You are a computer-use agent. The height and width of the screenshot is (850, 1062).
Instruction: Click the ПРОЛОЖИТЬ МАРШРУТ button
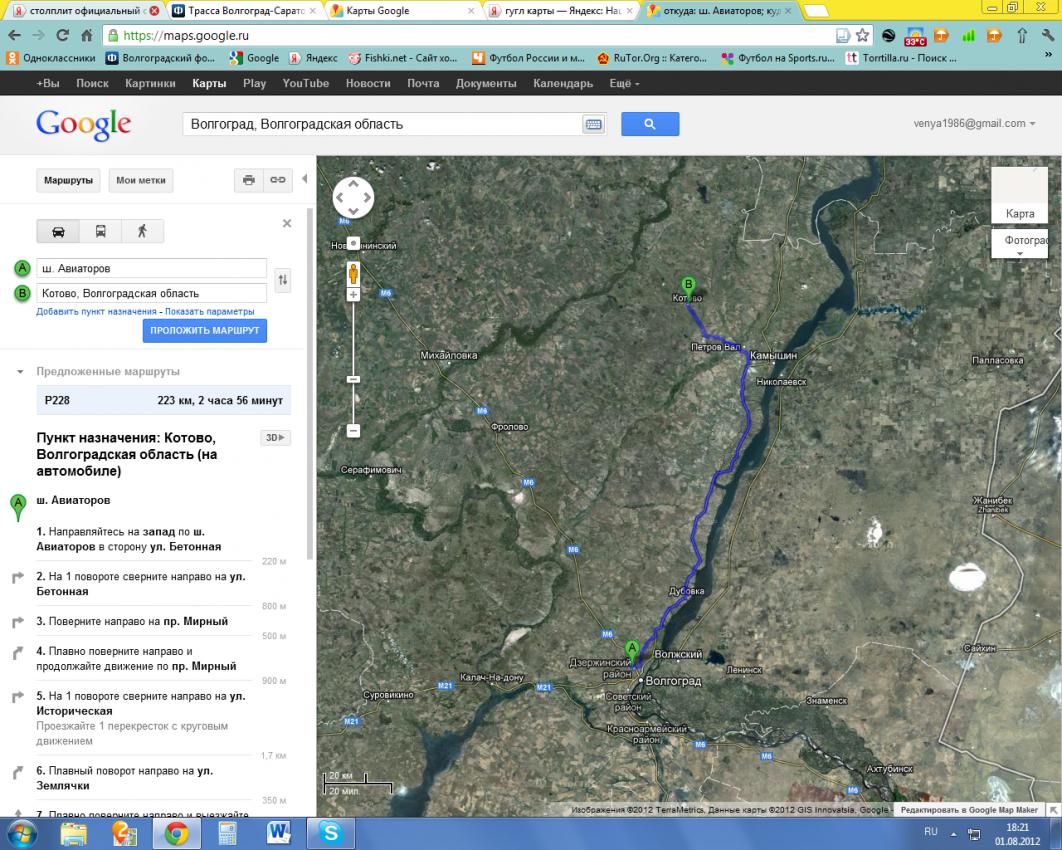click(x=204, y=331)
